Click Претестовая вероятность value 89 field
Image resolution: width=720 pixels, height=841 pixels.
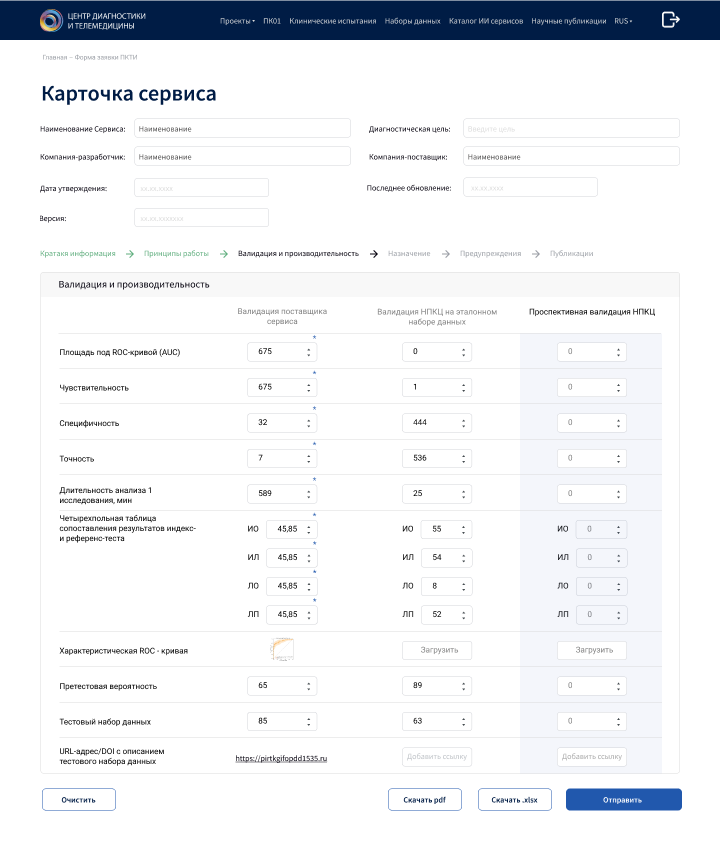pyautogui.click(x=437, y=686)
